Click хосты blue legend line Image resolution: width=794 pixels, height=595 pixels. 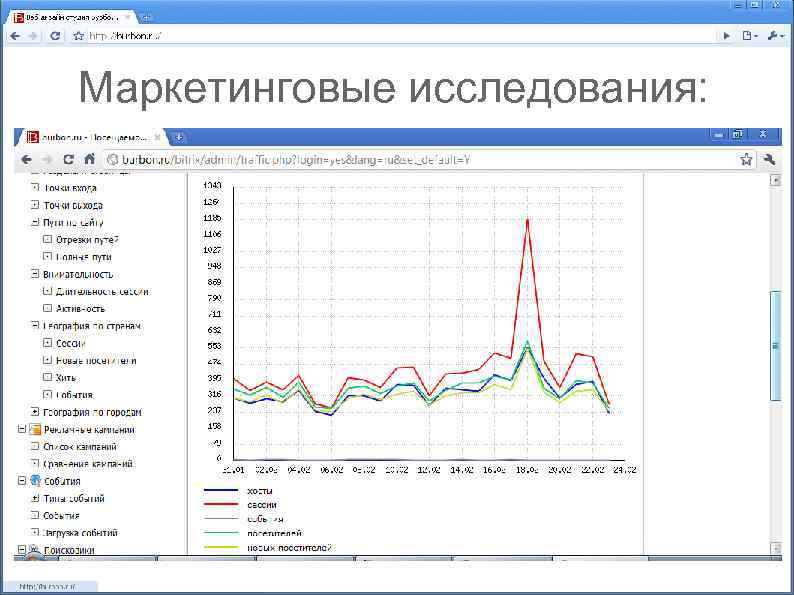pos(221,490)
